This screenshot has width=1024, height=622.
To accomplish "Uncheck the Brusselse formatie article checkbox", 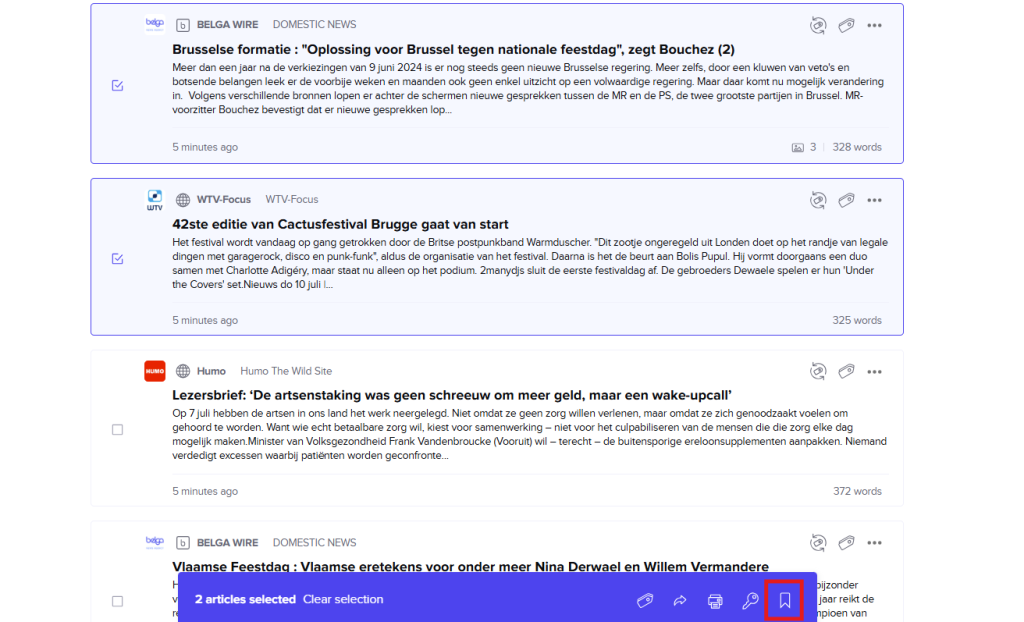I will (117, 86).
